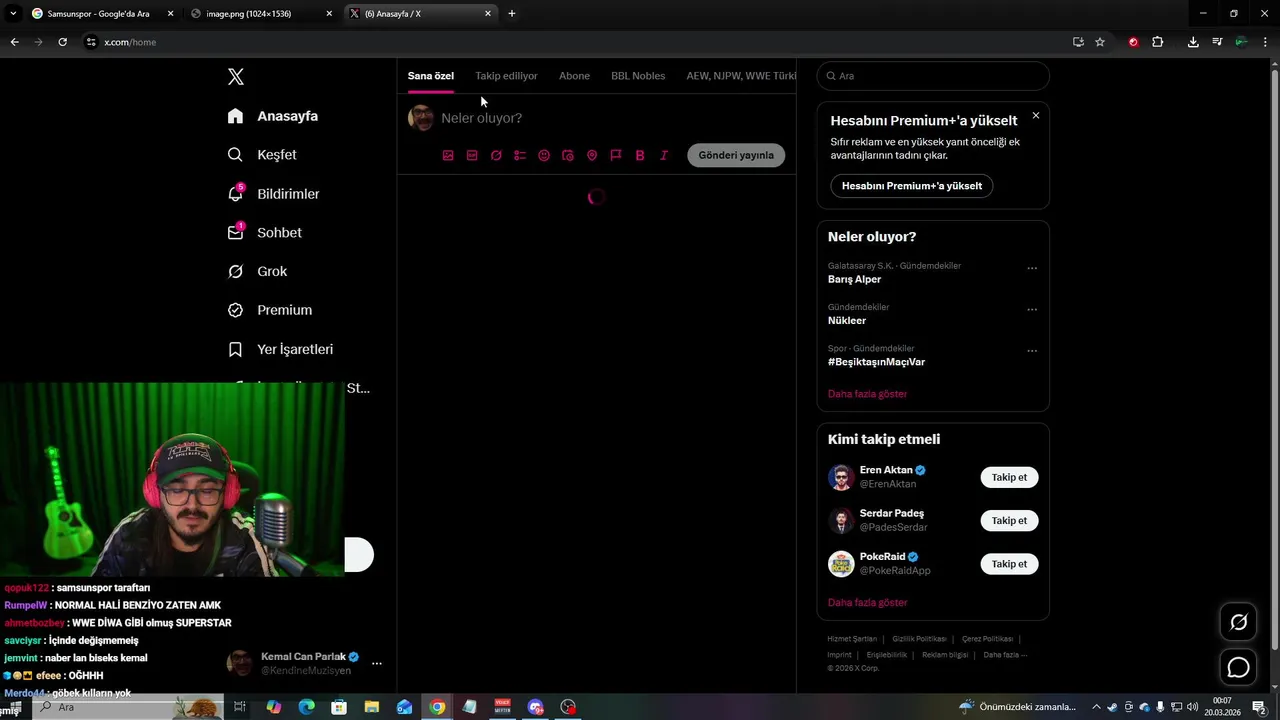Reload the page
Viewport: 1280px width, 720px height.
(62, 42)
